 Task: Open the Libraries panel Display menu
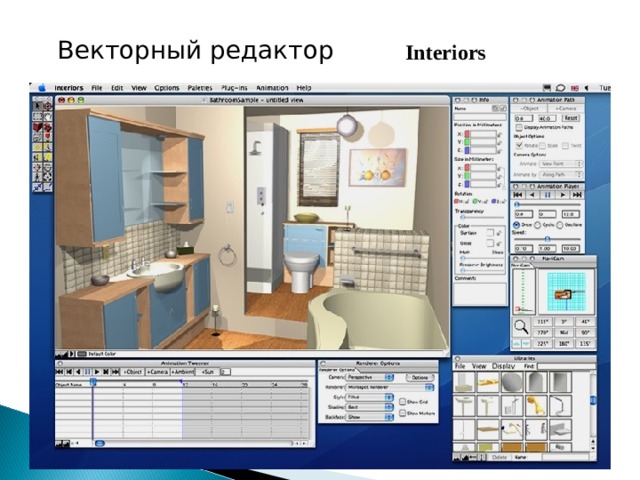[x=504, y=367]
